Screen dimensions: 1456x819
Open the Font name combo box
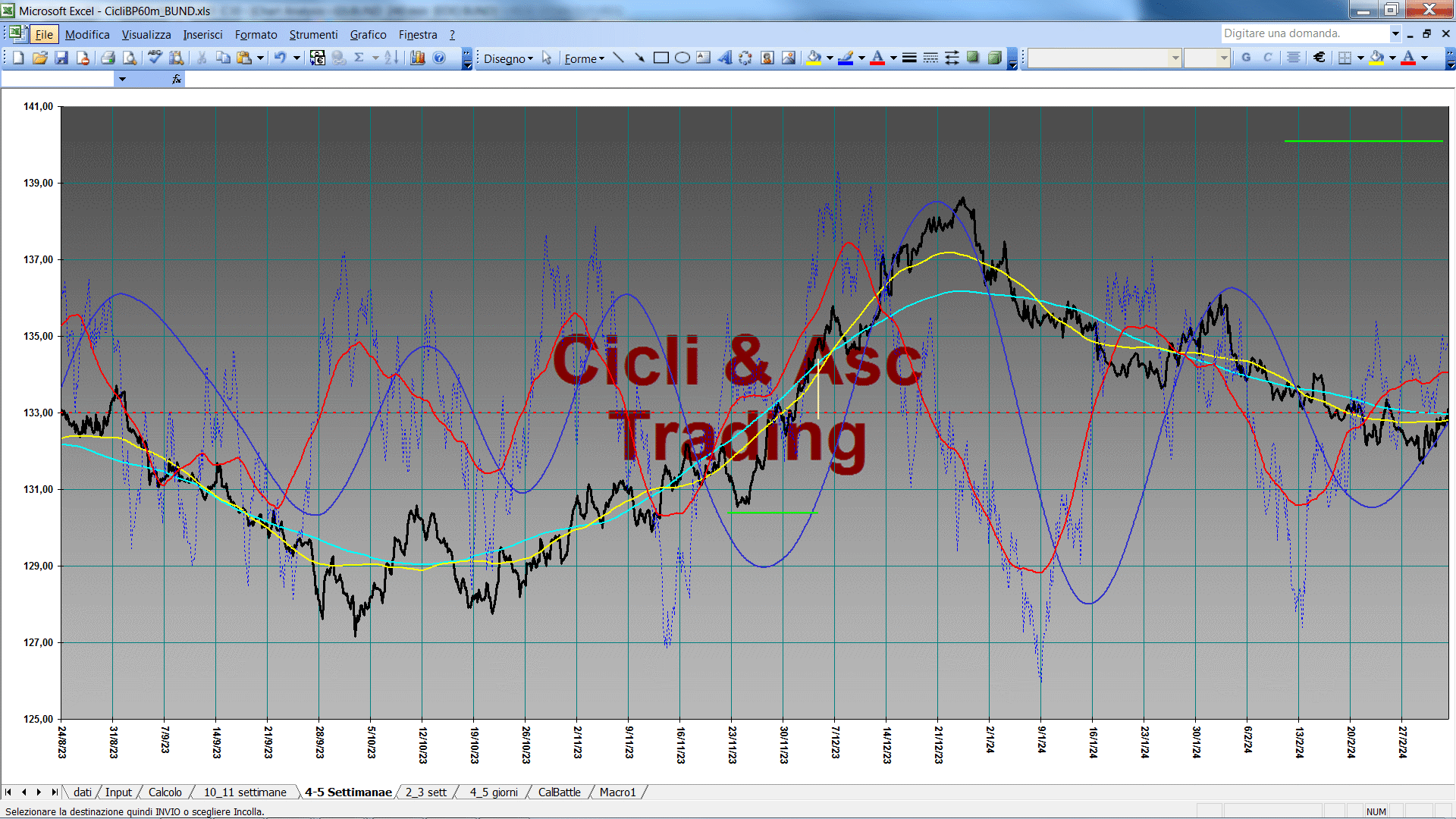click(x=1104, y=58)
